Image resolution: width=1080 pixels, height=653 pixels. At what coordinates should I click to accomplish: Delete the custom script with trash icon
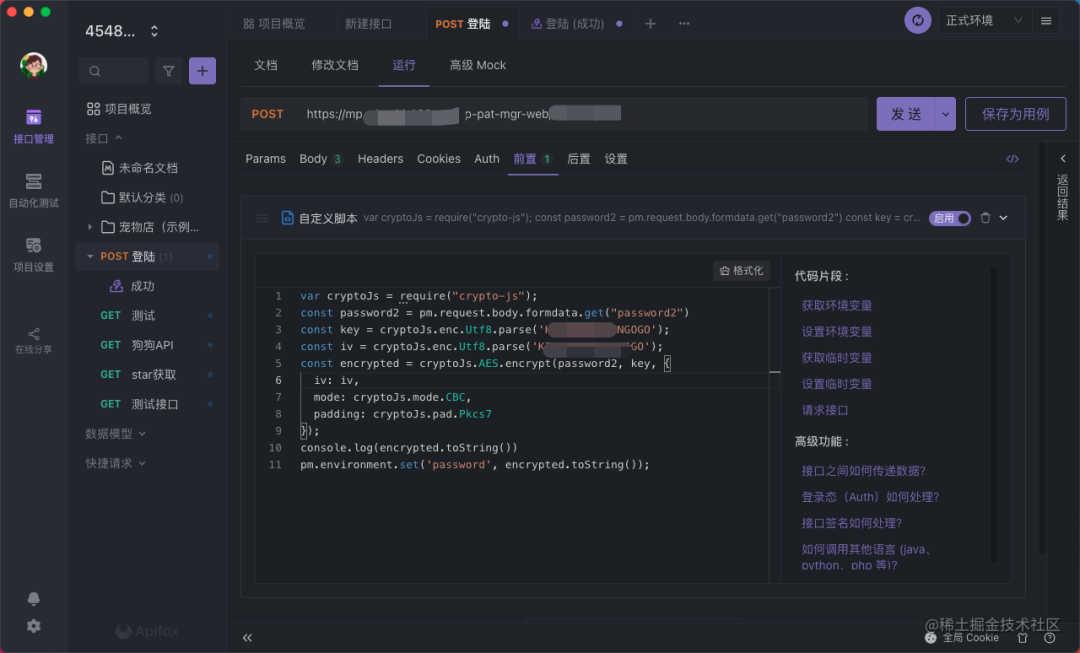coord(985,218)
